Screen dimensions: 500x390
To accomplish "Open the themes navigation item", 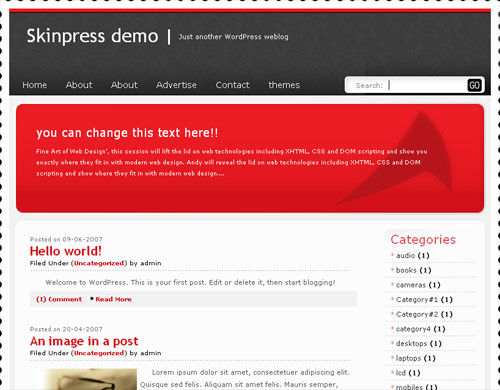I will (x=284, y=85).
